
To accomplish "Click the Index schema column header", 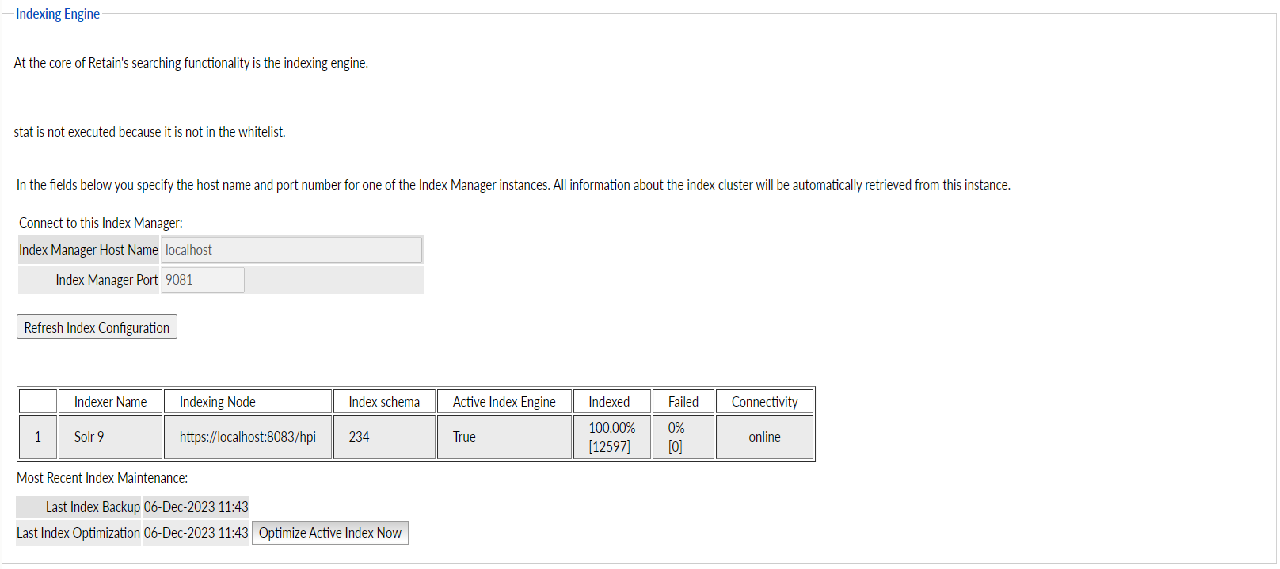I will (x=385, y=402).
